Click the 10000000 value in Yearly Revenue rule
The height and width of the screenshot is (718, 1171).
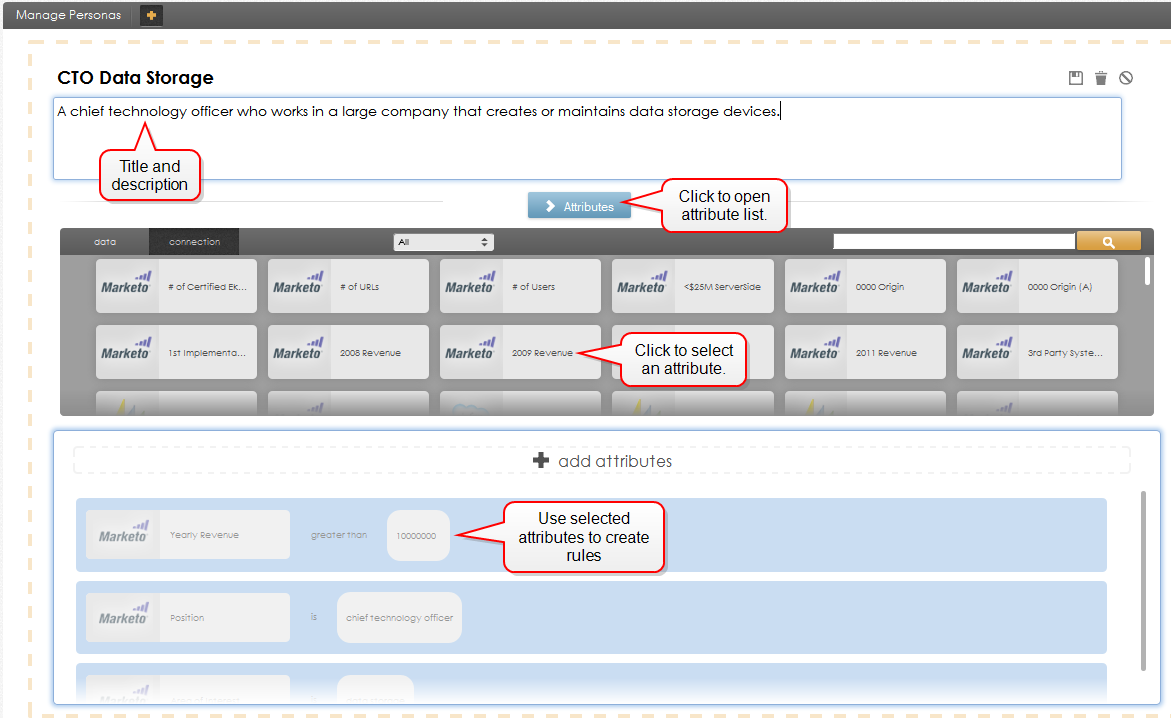pyautogui.click(x=417, y=536)
